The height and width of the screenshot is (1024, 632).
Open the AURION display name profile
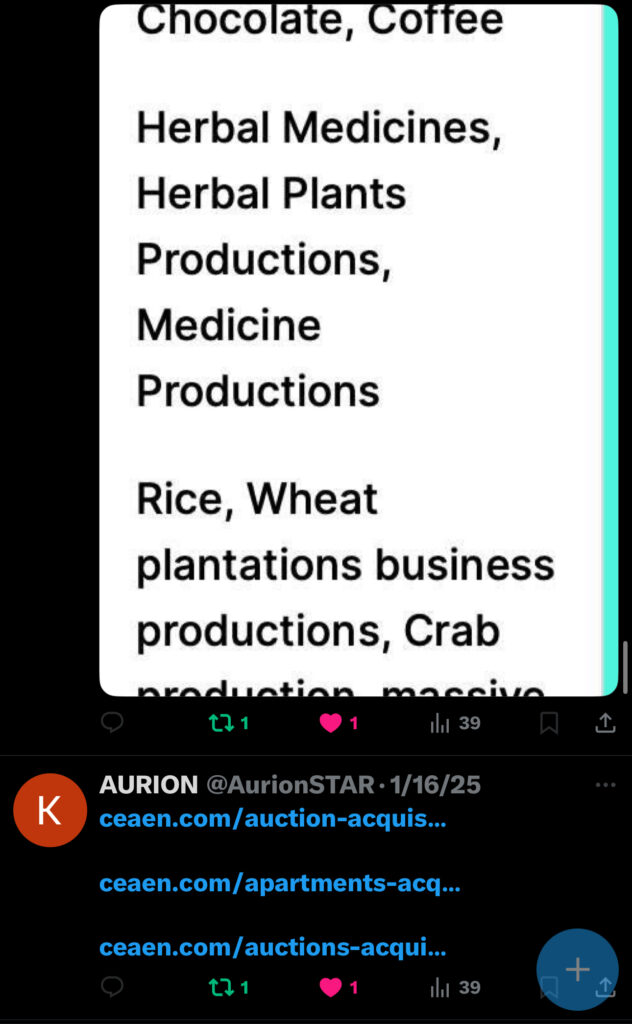(x=148, y=785)
